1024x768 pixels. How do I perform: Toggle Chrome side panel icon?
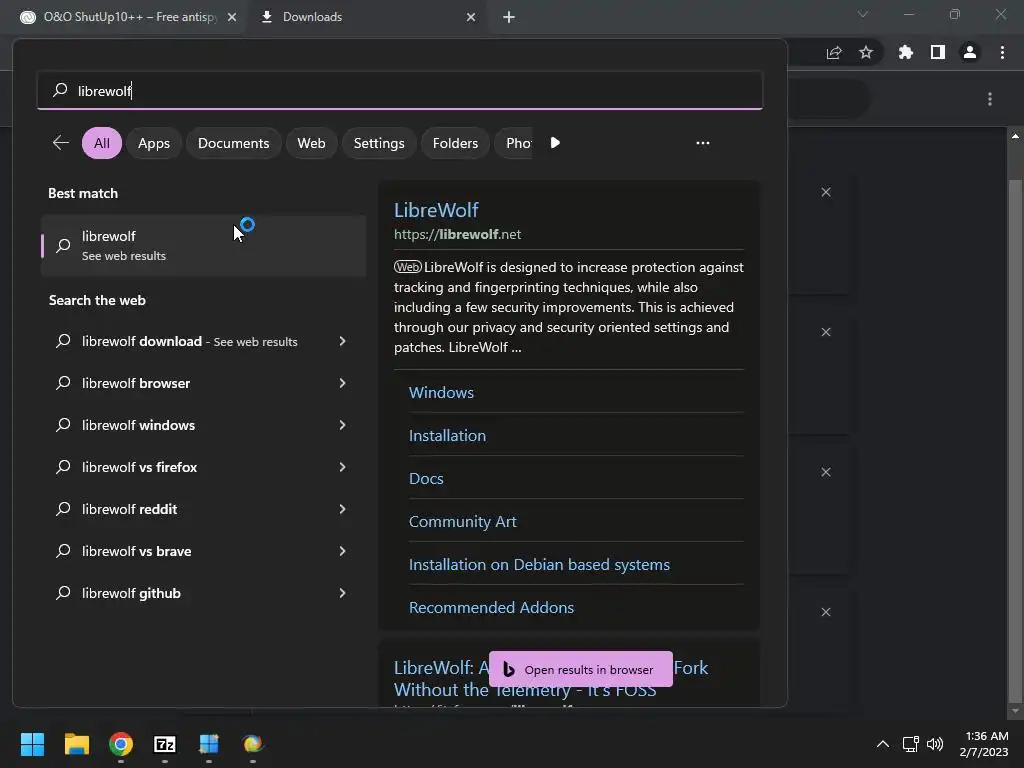(x=938, y=52)
